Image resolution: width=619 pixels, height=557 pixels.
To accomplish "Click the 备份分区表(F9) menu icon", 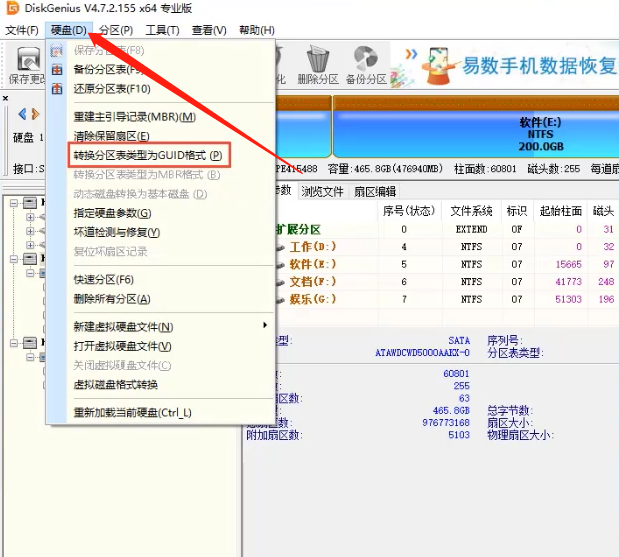I will (x=56, y=69).
